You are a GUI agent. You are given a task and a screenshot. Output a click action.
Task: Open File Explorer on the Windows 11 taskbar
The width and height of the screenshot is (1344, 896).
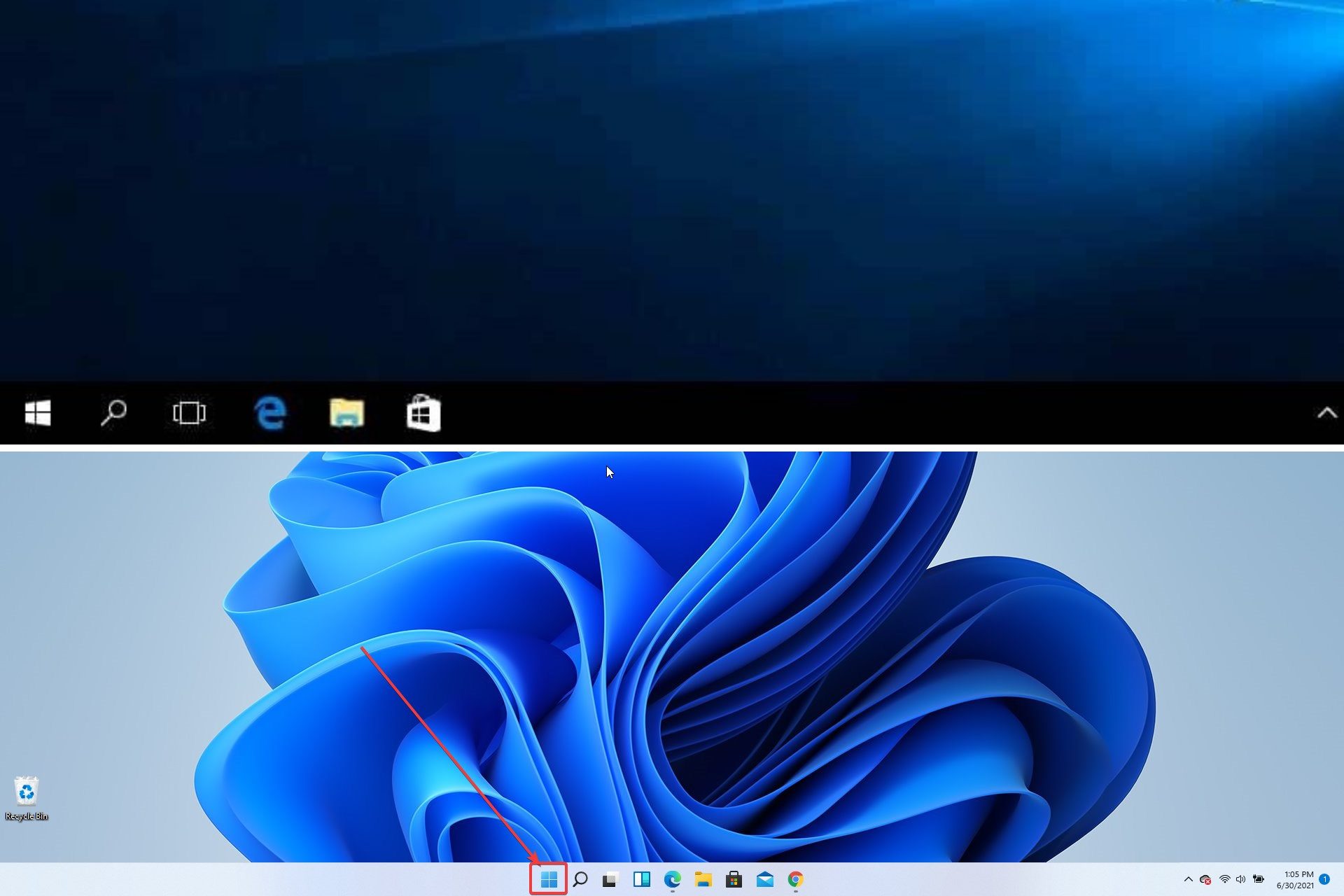pos(703,879)
